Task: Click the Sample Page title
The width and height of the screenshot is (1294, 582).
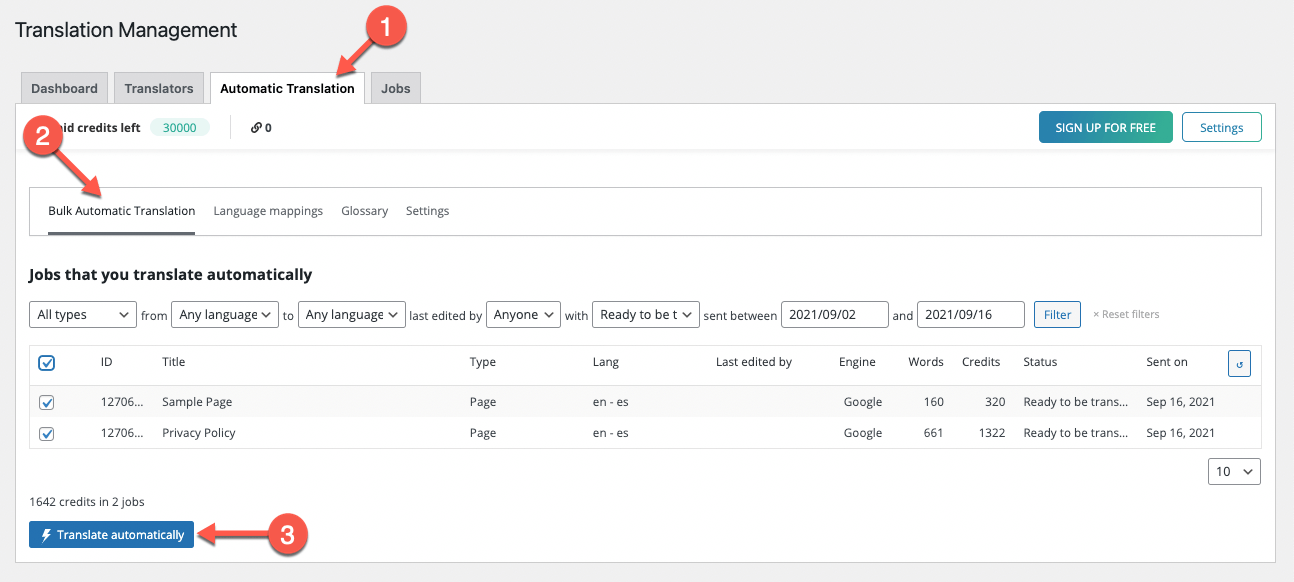Action: 197,402
